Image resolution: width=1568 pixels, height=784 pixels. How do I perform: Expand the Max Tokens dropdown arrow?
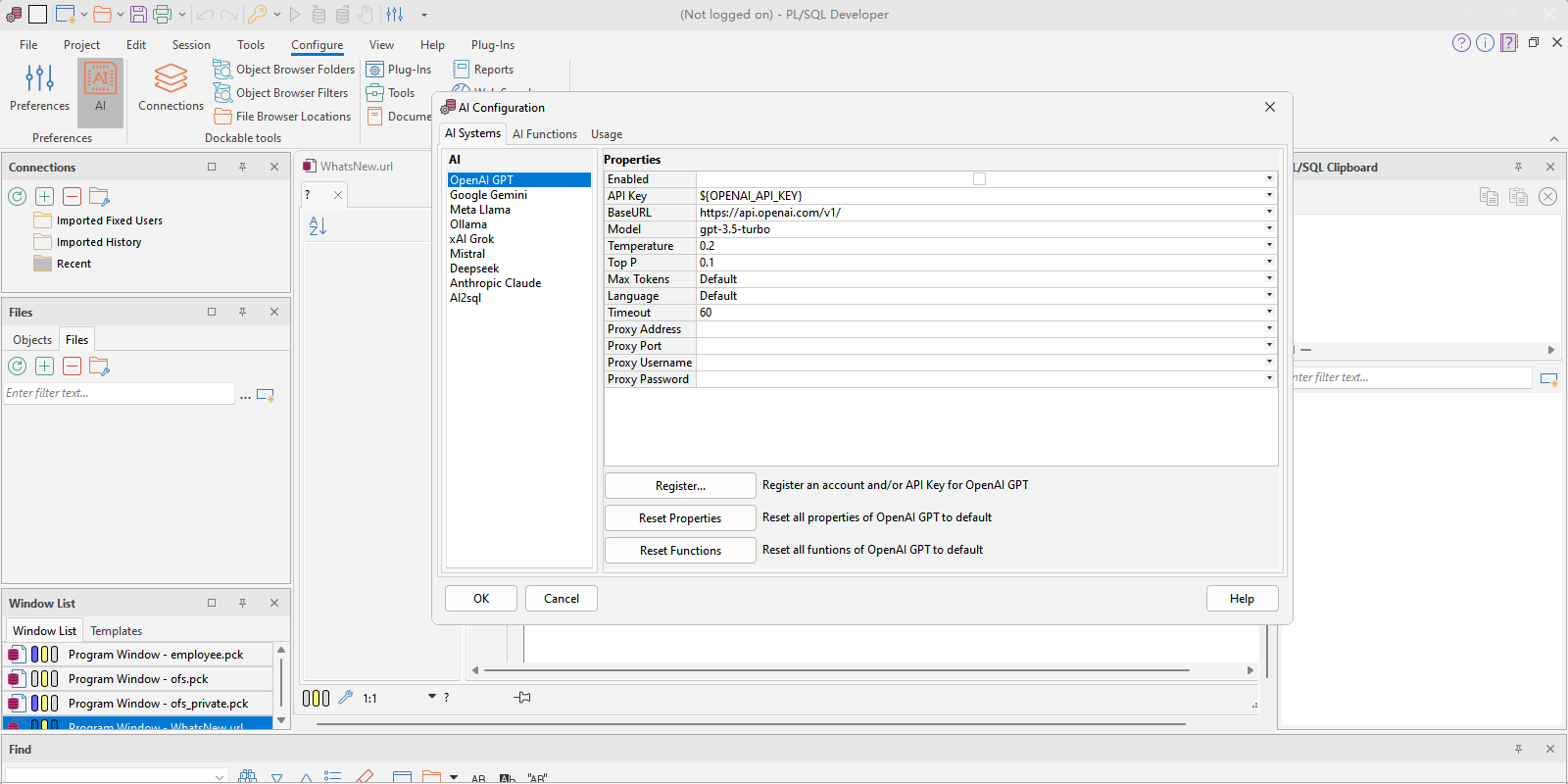click(1269, 278)
